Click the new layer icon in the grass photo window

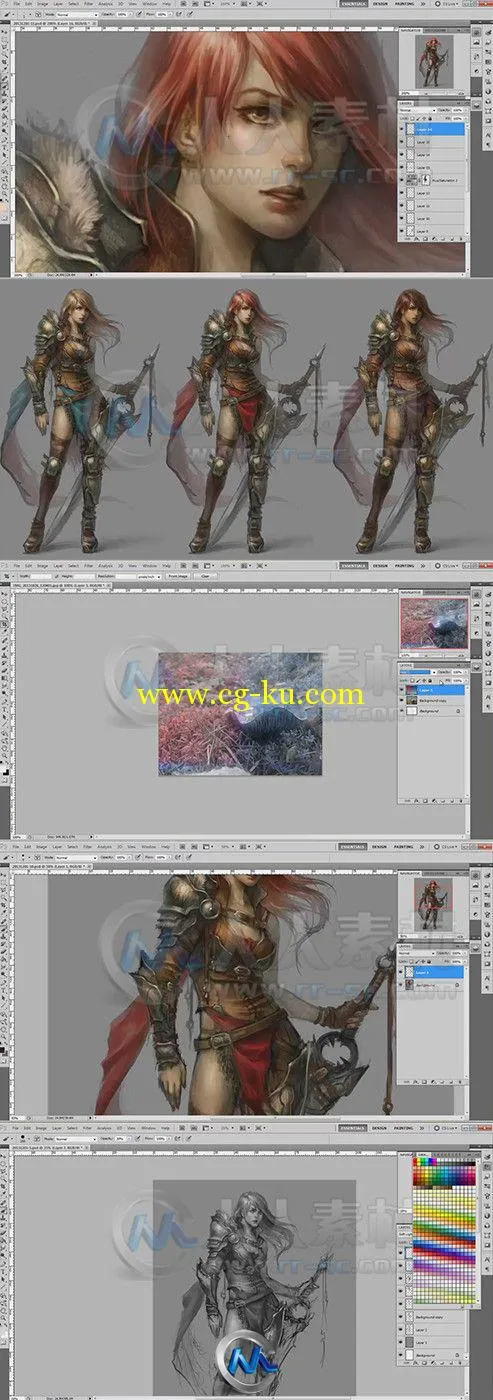[x=452, y=801]
